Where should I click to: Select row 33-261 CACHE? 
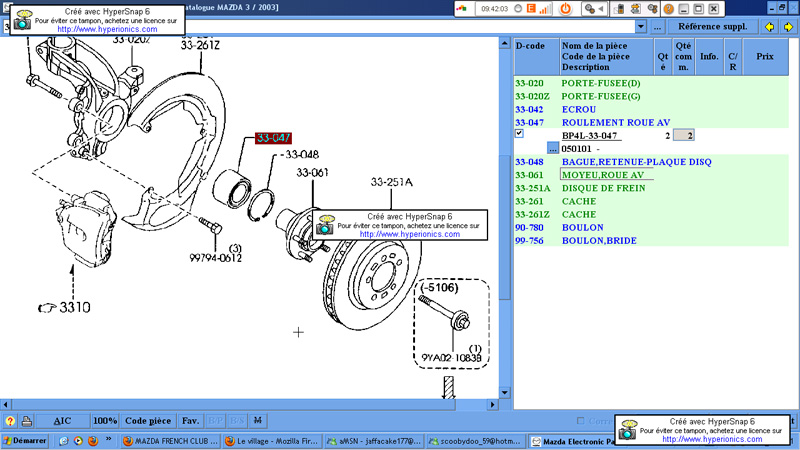click(651, 201)
